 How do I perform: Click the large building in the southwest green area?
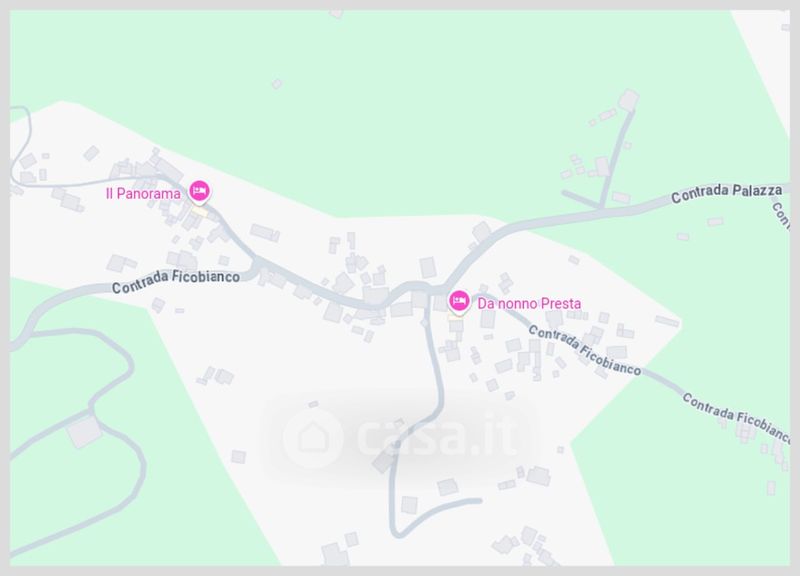click(85, 432)
